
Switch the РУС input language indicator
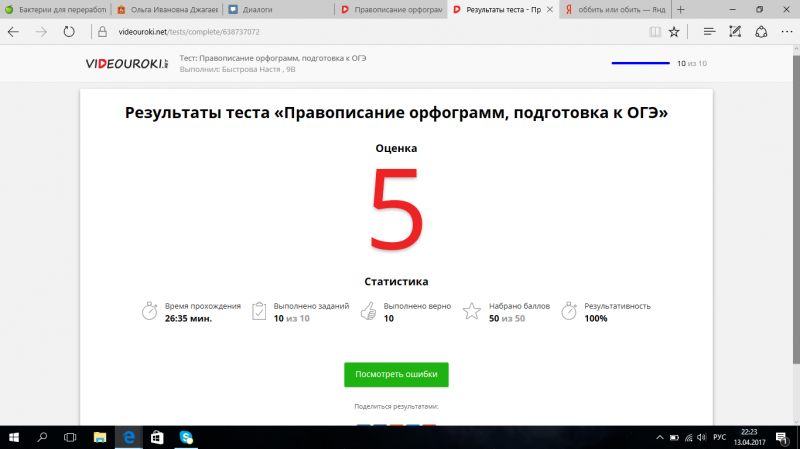point(718,437)
